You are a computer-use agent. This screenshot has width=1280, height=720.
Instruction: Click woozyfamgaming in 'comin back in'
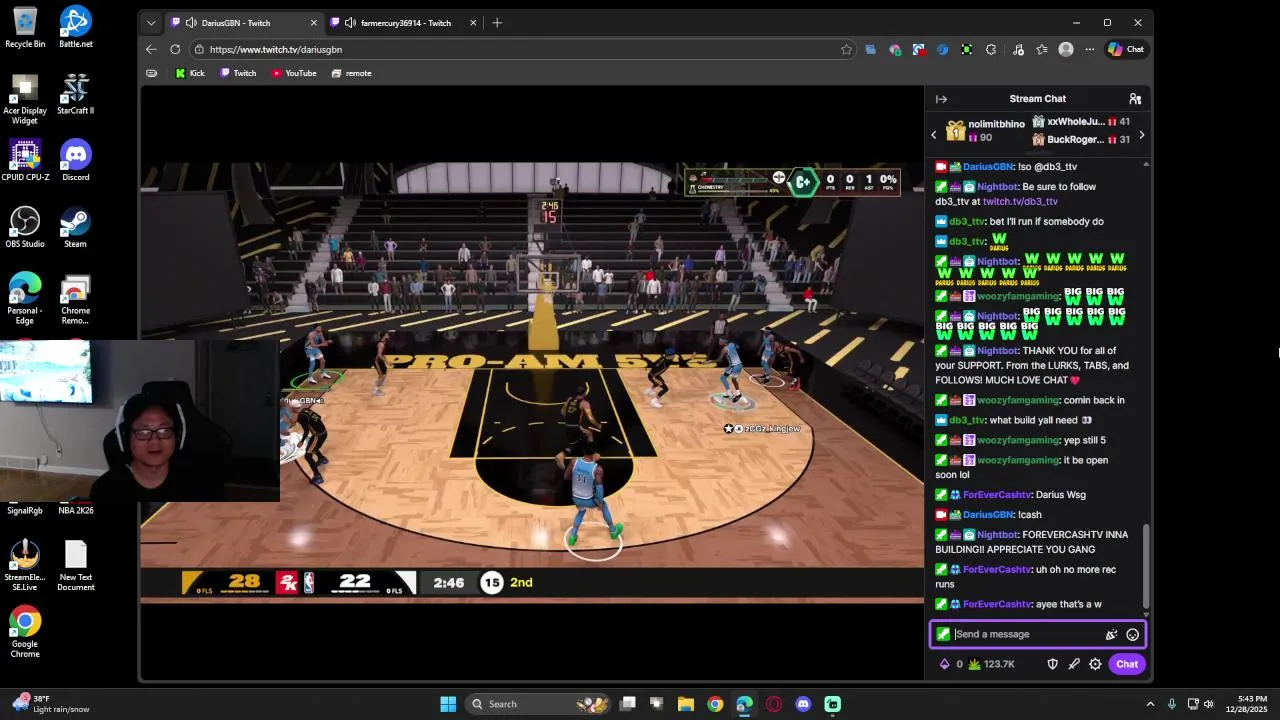(1018, 400)
